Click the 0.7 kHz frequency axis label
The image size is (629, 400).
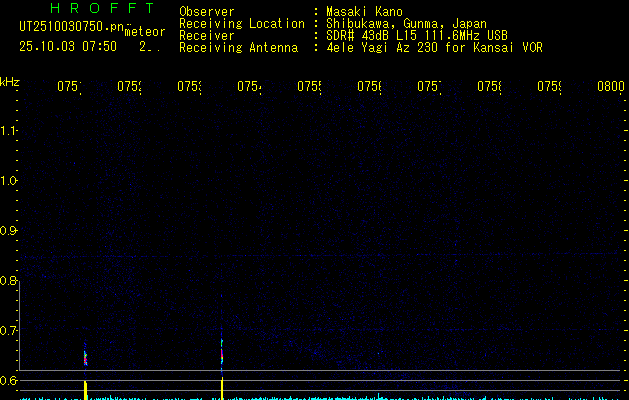[x=10, y=331]
